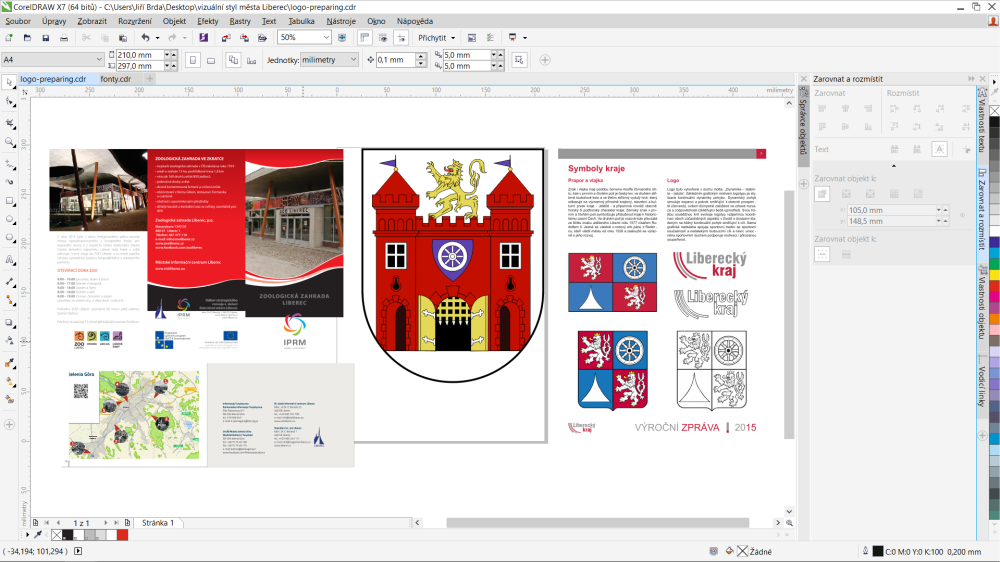Toggle current page layout button

[251, 60]
